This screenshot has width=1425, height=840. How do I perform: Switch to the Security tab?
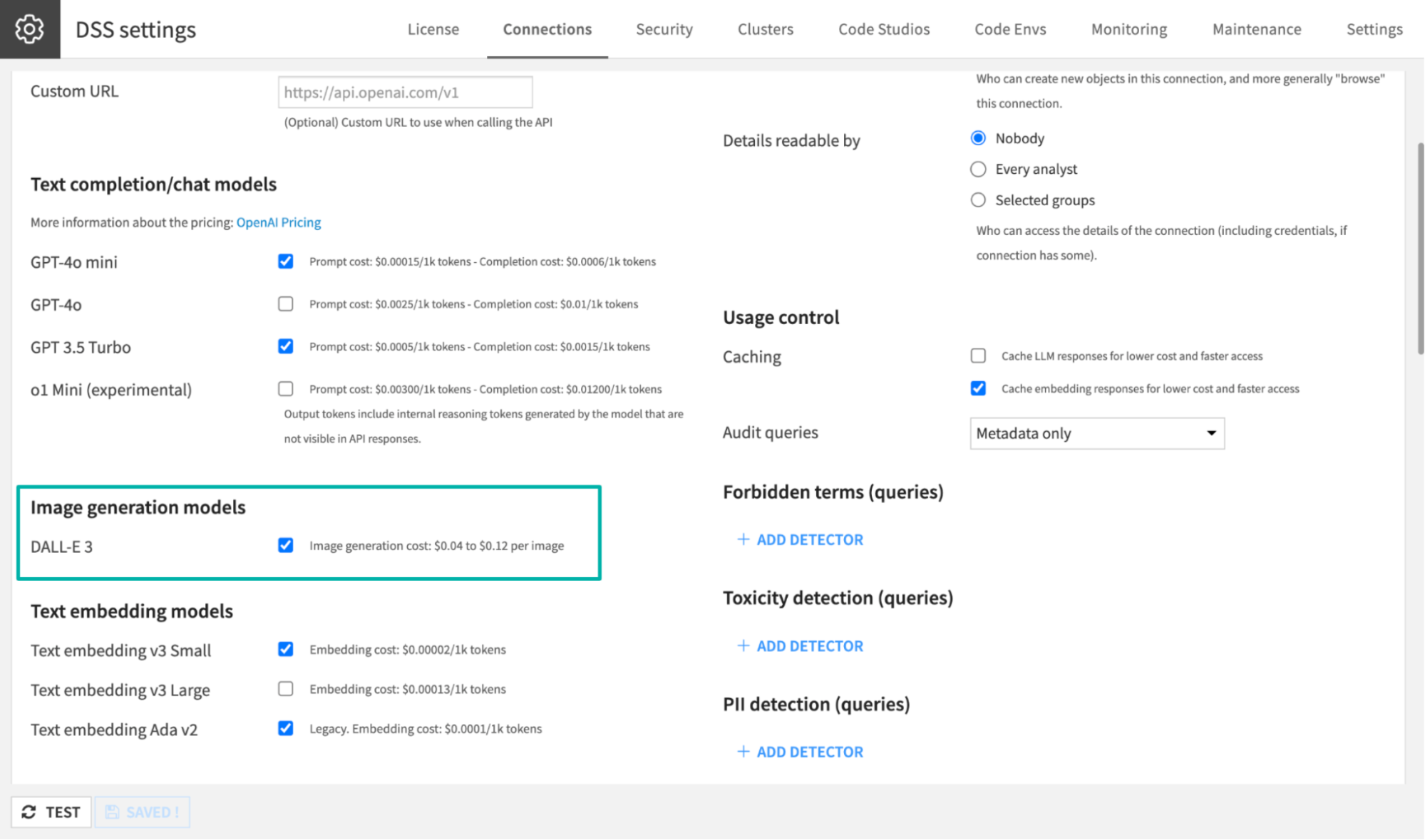(664, 29)
